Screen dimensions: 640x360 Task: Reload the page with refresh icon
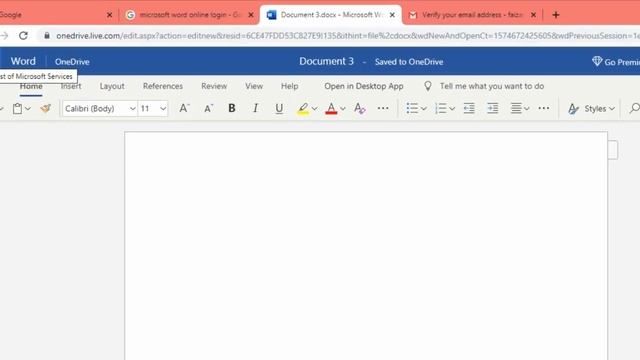tap(23, 36)
